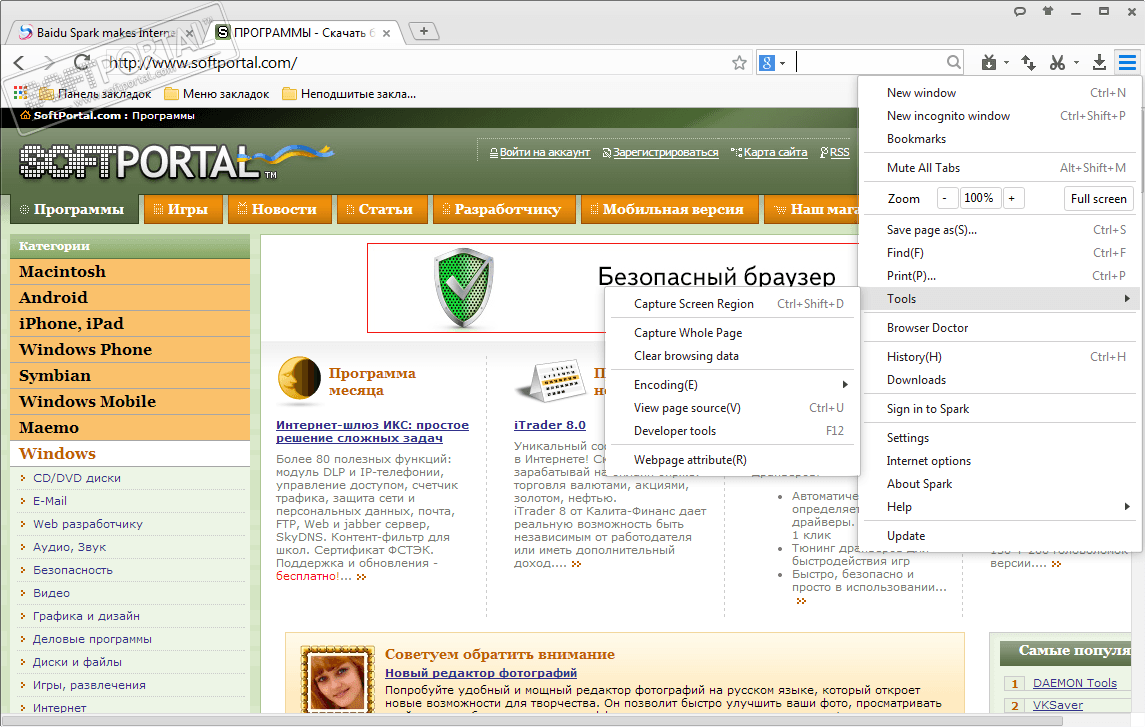Open downloads via download arrow icon

coord(1099,63)
